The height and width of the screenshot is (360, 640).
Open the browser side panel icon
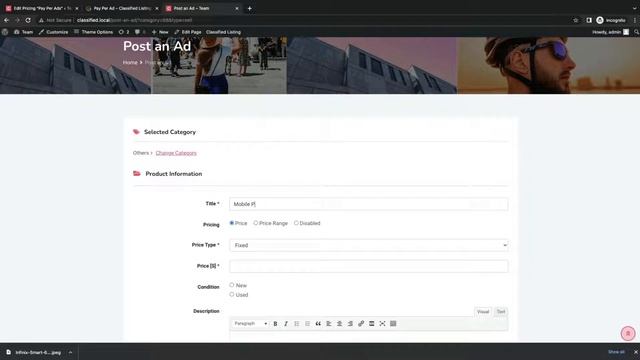tap(589, 20)
